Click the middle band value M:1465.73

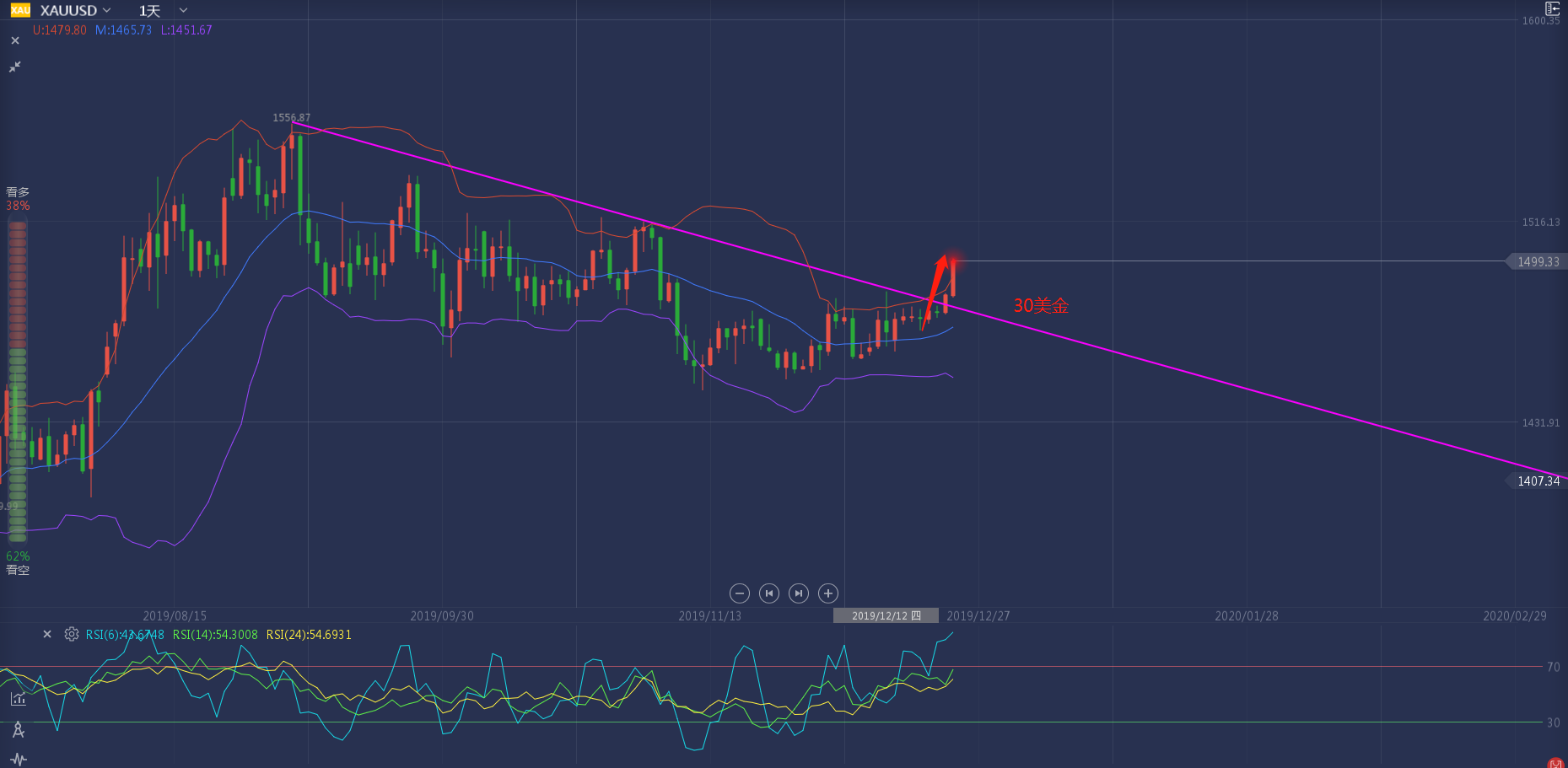[x=123, y=30]
